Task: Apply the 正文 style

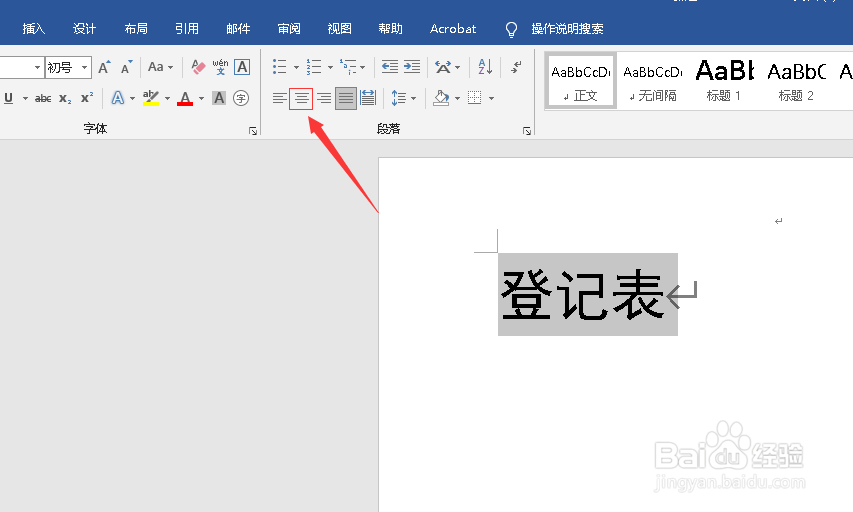Action: click(x=580, y=81)
